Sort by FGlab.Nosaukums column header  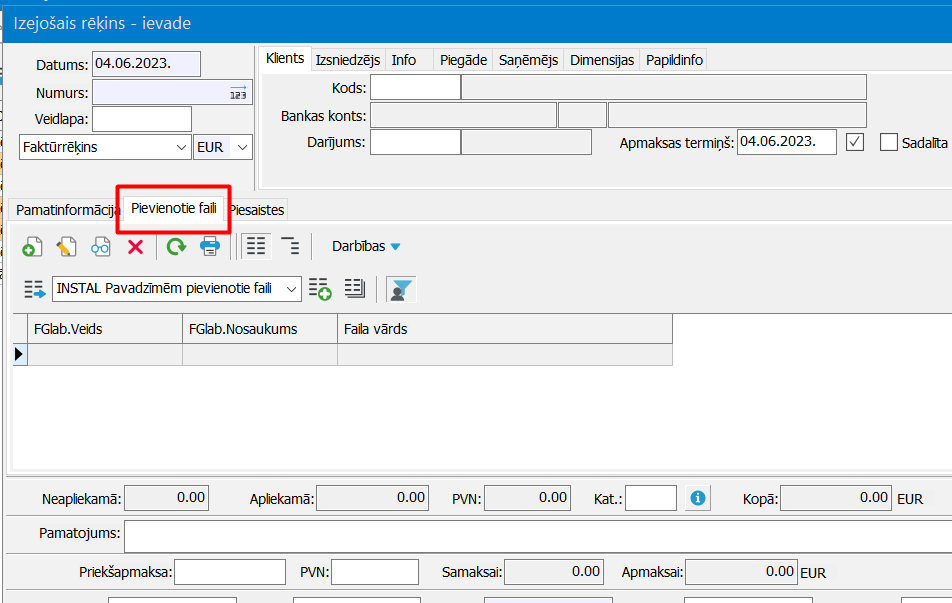coord(260,329)
